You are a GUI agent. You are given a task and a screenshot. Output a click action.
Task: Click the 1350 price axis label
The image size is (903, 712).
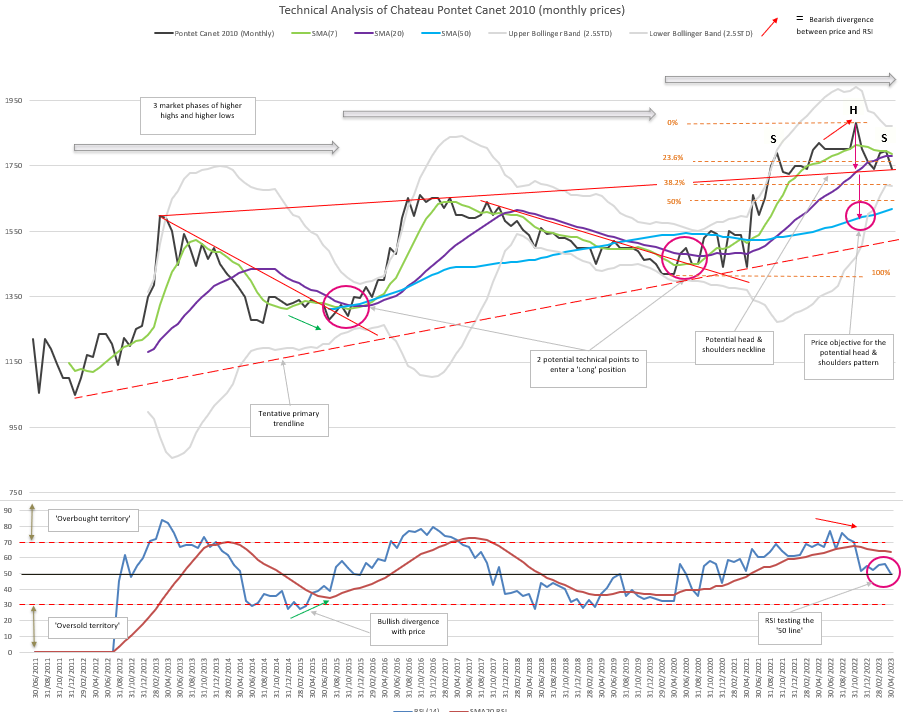14,297
